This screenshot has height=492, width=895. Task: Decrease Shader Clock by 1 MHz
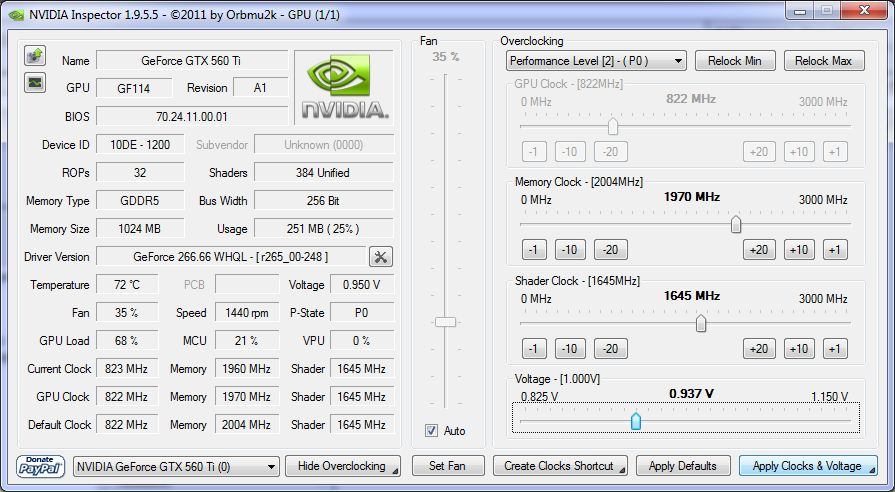[x=534, y=349]
